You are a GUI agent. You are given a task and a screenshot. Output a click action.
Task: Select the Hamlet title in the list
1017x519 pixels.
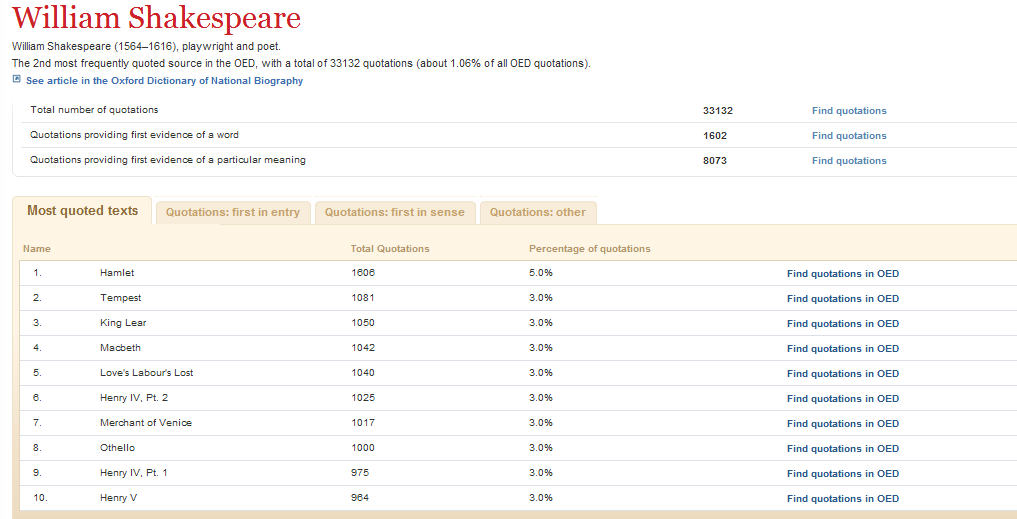tap(117, 272)
